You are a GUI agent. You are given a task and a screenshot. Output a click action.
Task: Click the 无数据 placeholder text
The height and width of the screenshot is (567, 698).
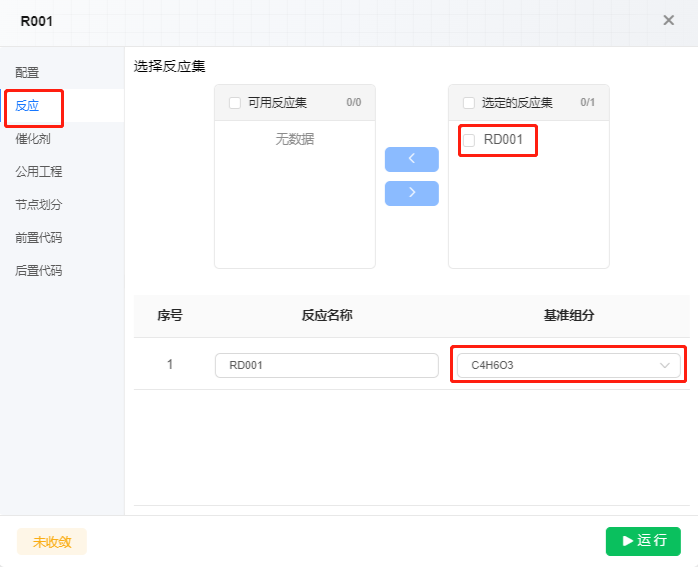(295, 139)
